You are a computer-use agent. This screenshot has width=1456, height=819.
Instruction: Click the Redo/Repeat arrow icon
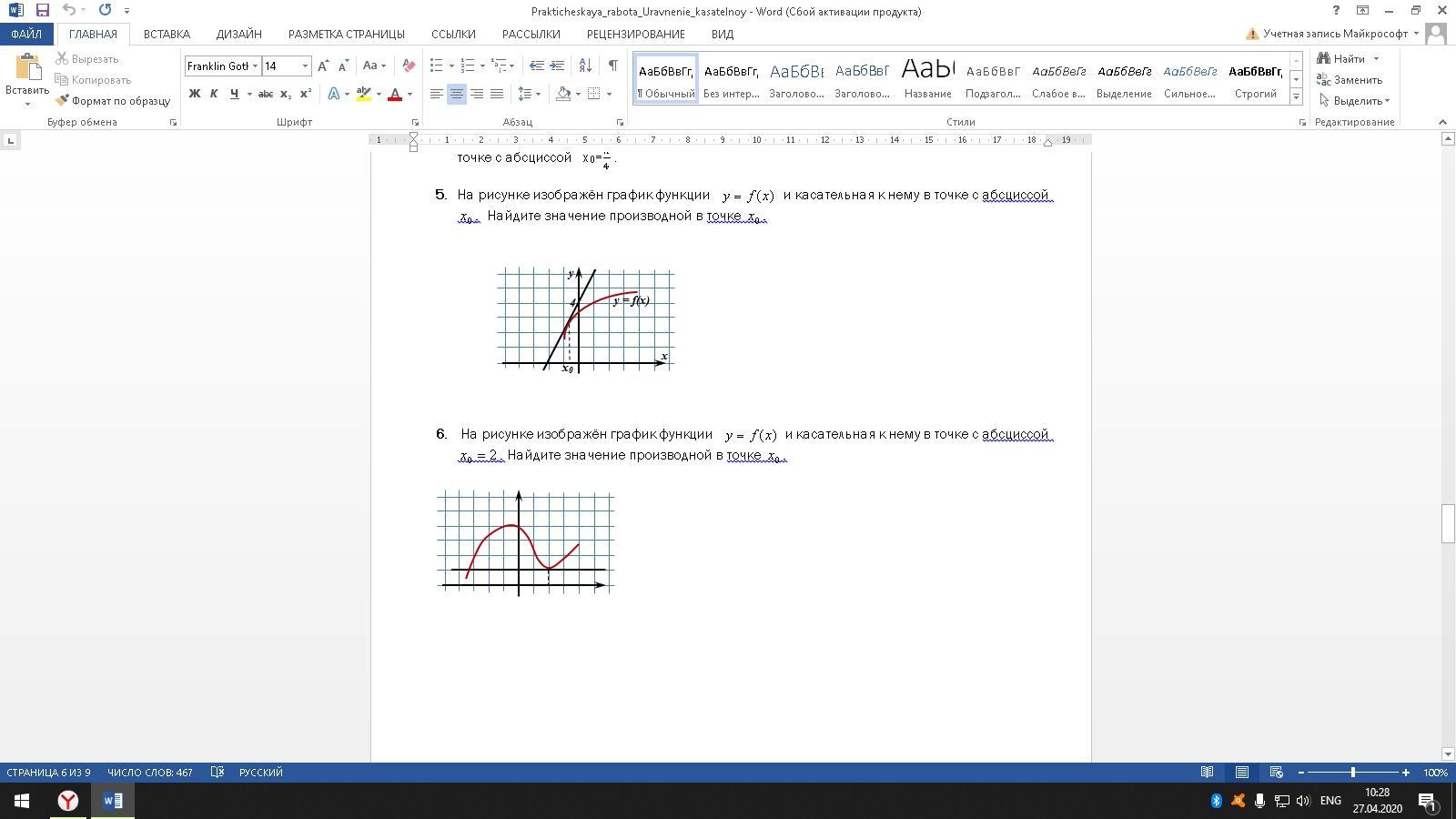click(105, 10)
